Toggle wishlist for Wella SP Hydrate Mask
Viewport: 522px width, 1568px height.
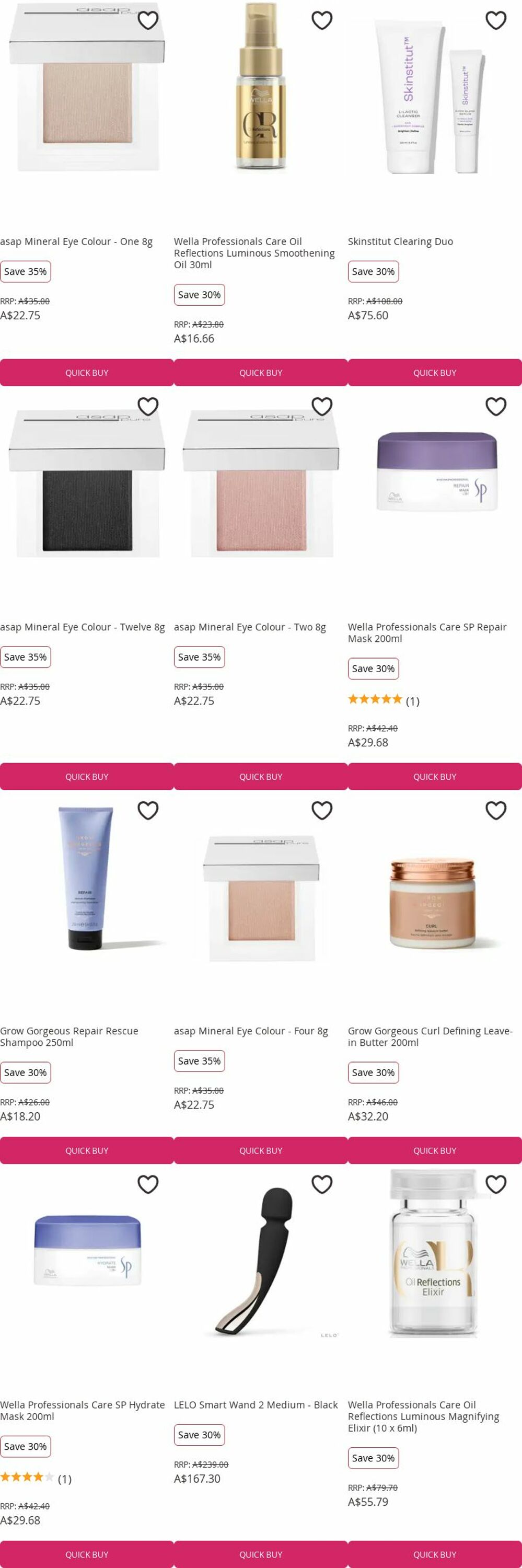(x=148, y=1184)
